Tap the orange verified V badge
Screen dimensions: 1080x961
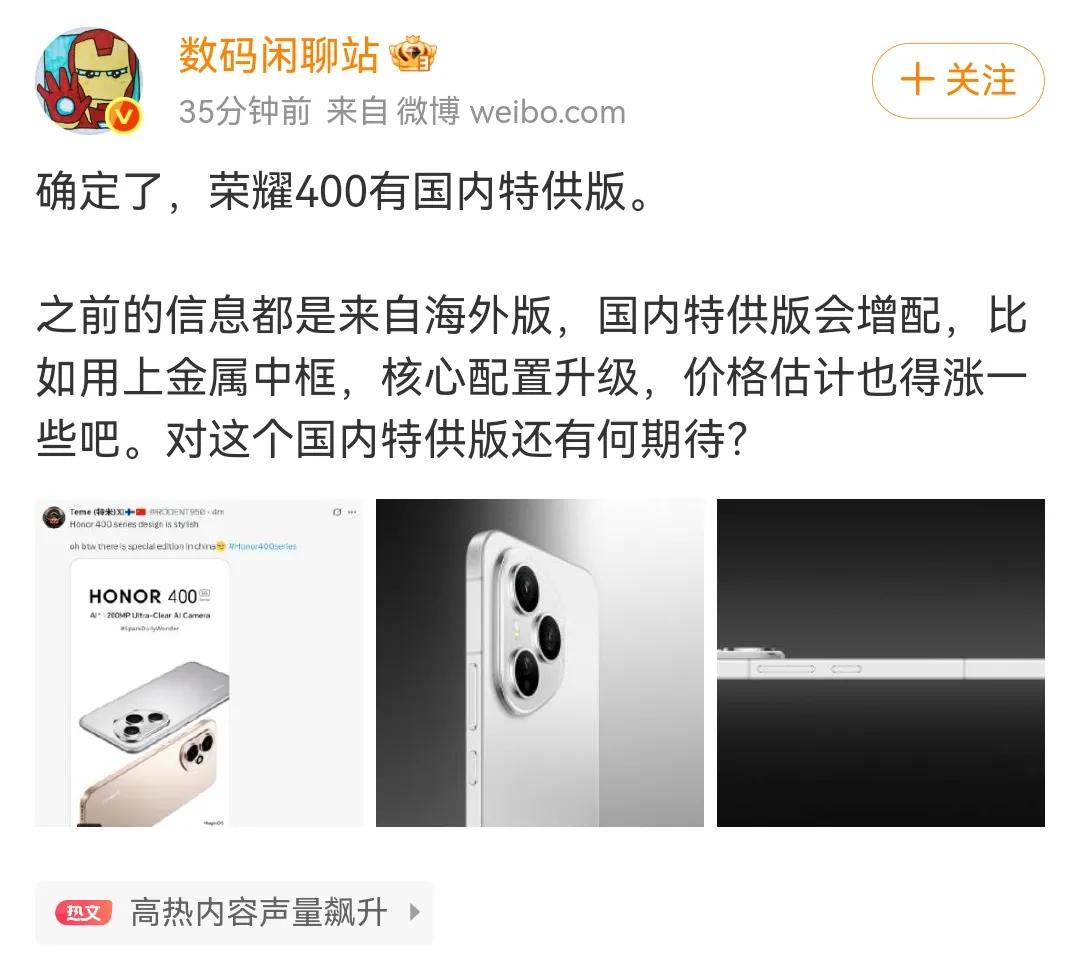(x=124, y=116)
